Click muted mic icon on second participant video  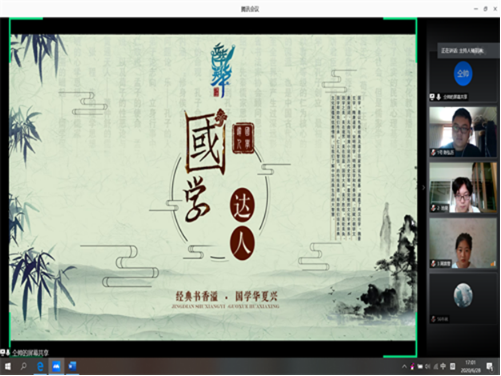pyautogui.click(x=433, y=208)
